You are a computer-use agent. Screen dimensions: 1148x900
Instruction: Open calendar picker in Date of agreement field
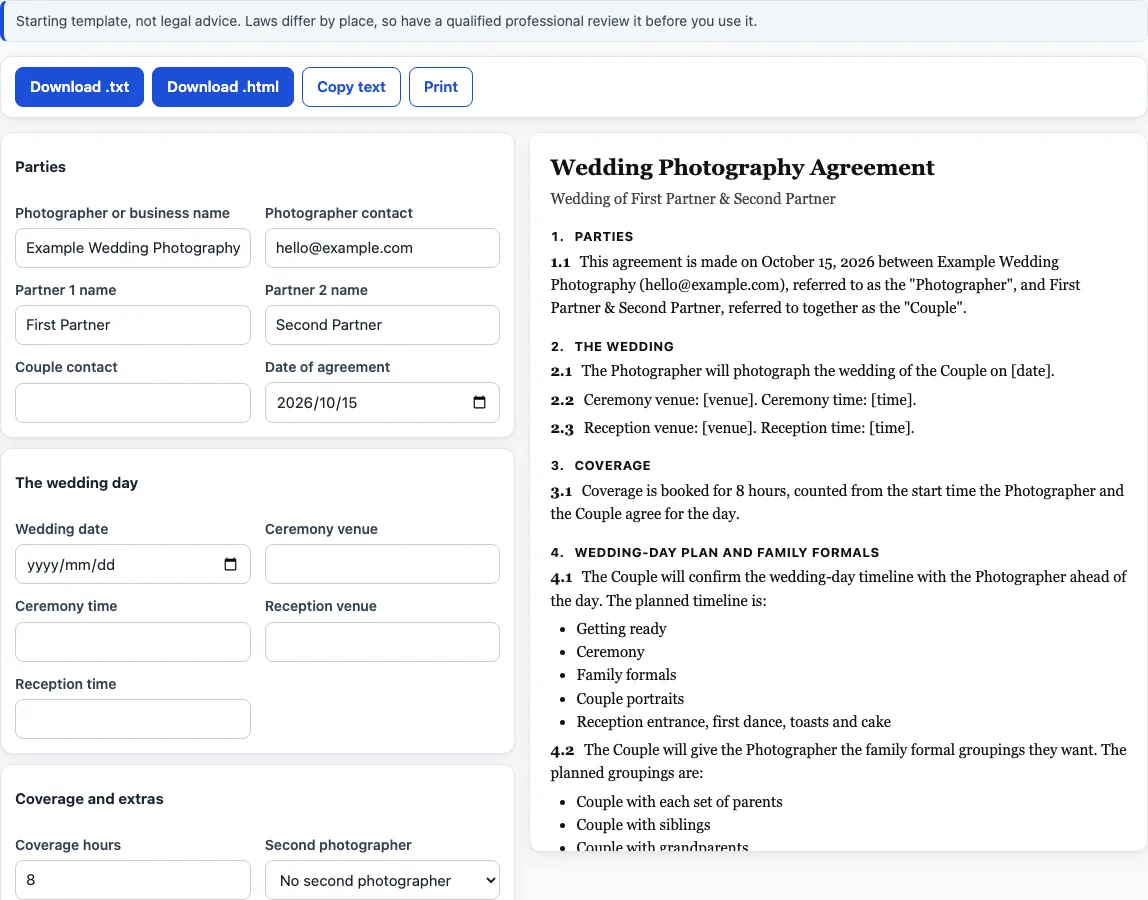pyautogui.click(x=480, y=402)
